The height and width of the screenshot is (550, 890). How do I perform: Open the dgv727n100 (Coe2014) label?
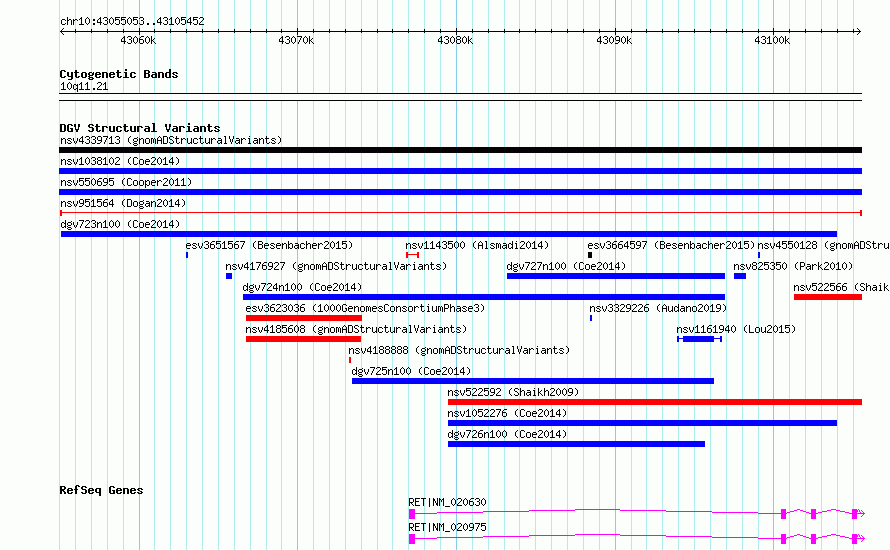point(566,266)
